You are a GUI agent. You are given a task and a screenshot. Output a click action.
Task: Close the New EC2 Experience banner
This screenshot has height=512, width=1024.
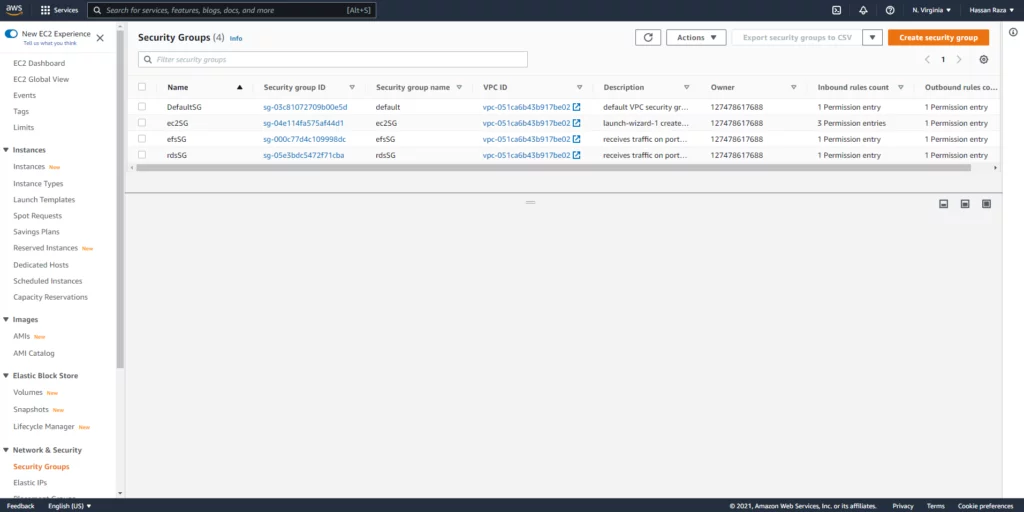(x=100, y=38)
